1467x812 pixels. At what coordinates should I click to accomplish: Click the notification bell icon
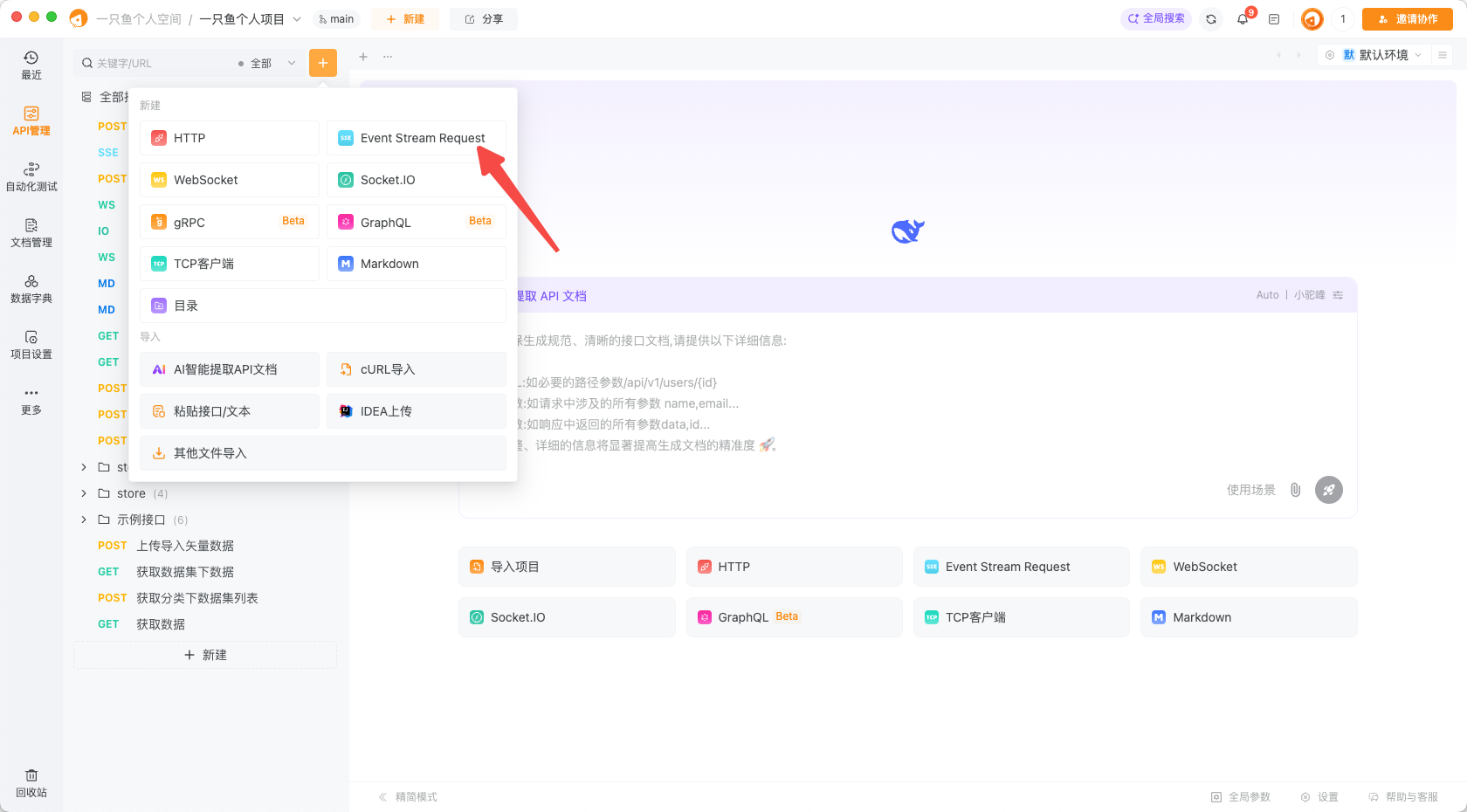[x=1243, y=19]
